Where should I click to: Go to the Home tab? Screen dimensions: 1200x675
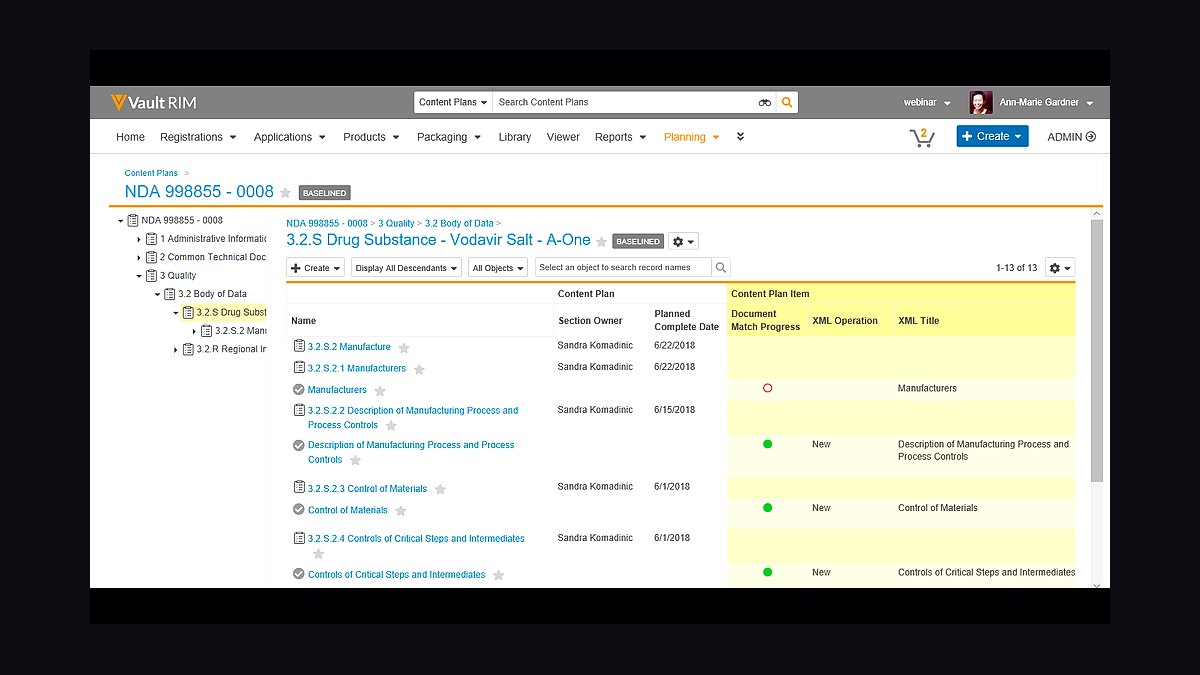[130, 137]
